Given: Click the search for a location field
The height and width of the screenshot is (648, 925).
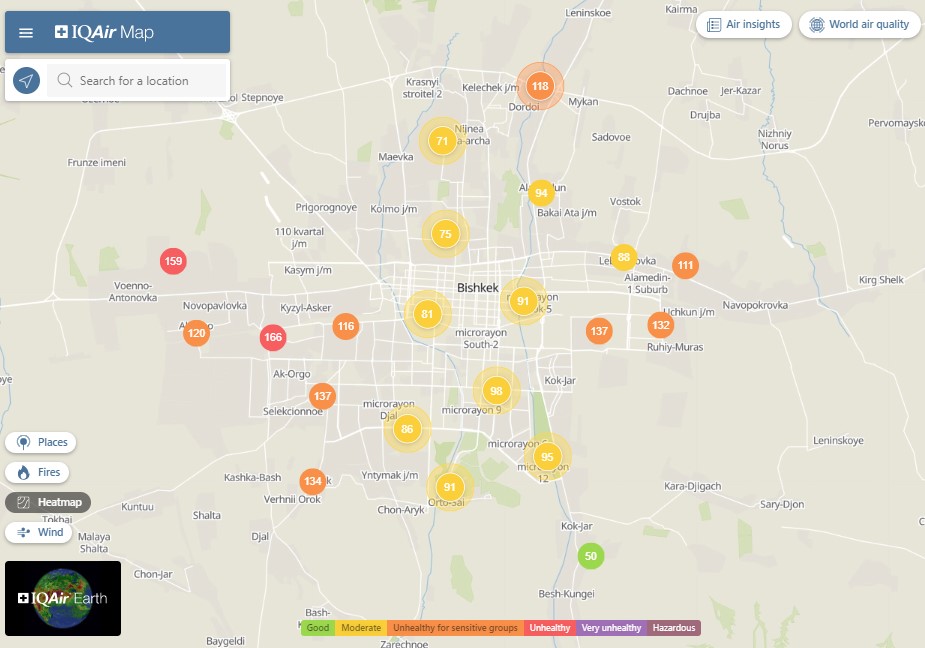Looking at the screenshot, I should 140,81.
